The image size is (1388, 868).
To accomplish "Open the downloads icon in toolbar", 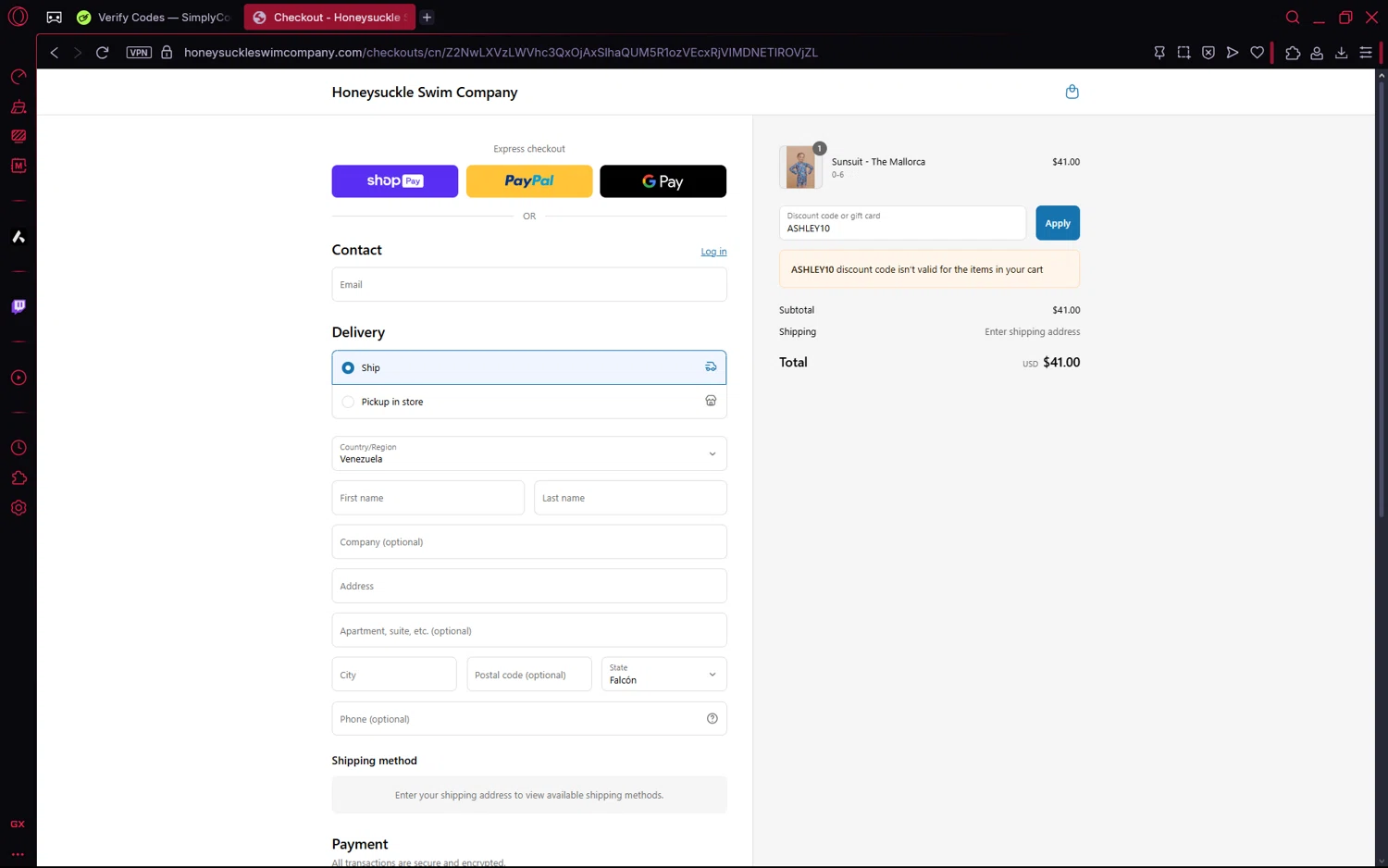I will pyautogui.click(x=1341, y=53).
